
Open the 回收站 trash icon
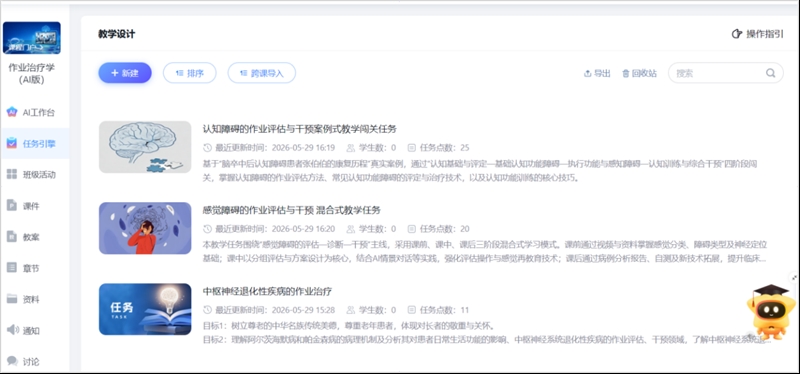(626, 73)
